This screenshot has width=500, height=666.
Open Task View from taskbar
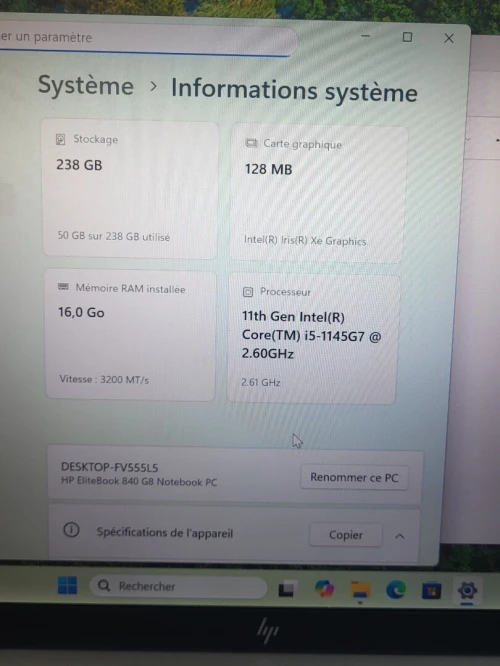[287, 588]
